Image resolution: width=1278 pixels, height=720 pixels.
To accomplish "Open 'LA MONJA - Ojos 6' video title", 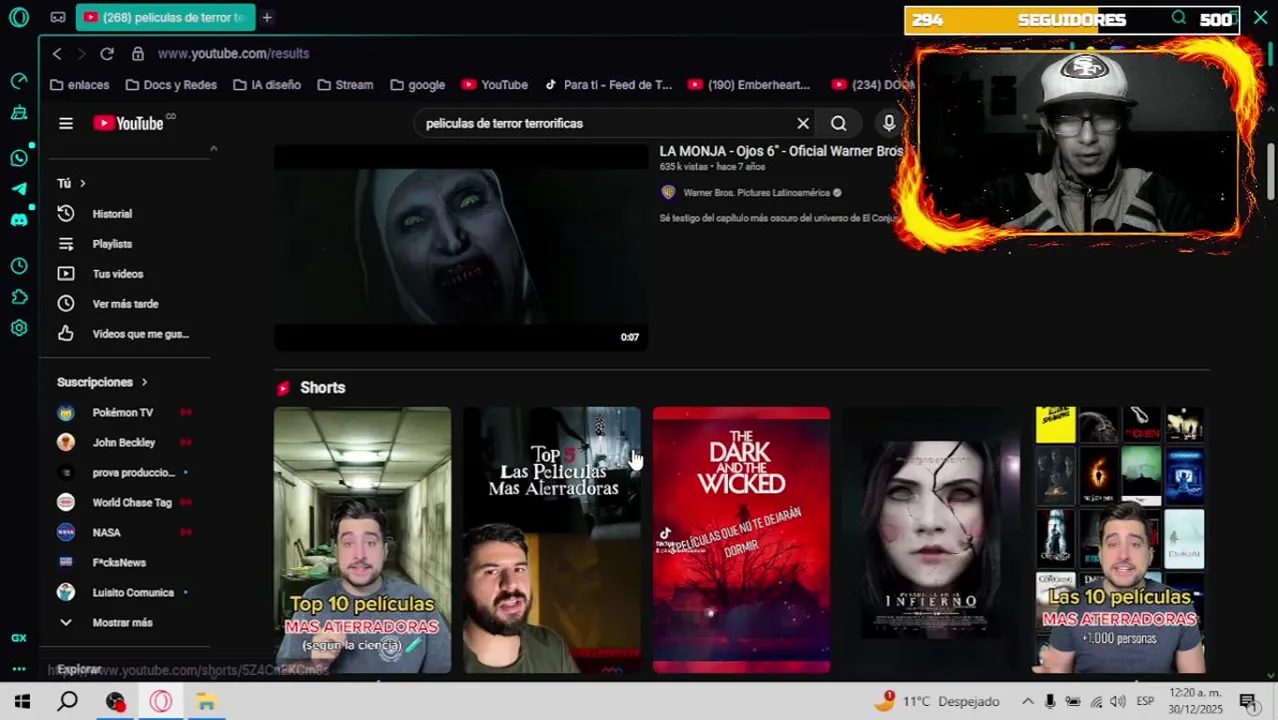I will (780, 151).
